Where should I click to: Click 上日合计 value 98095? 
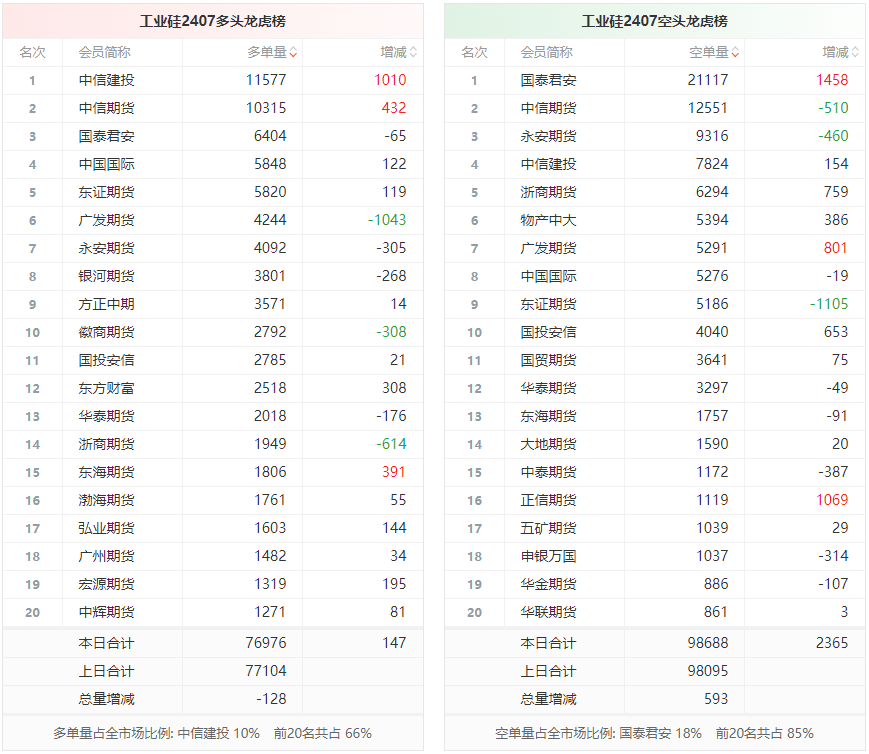coord(708,671)
